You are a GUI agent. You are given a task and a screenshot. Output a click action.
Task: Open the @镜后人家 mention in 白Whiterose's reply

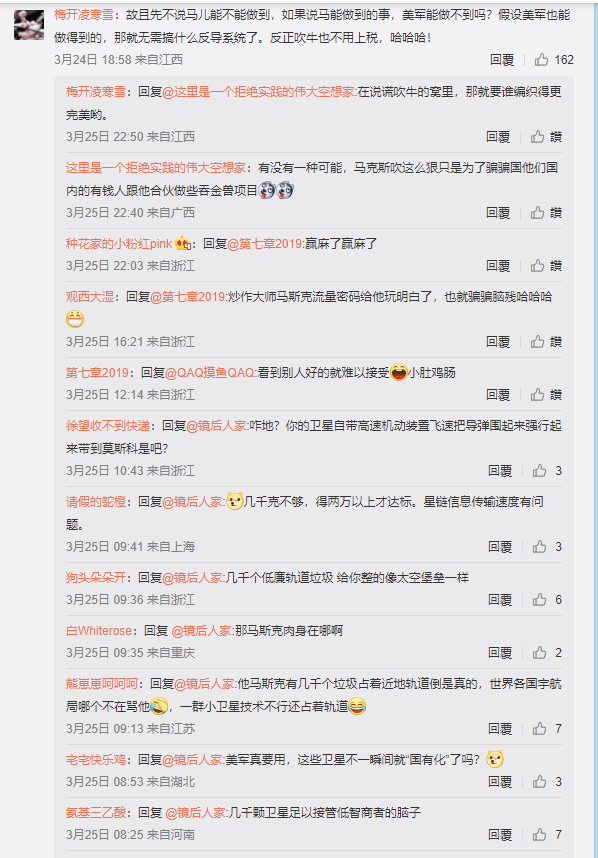pyautogui.click(x=201, y=631)
